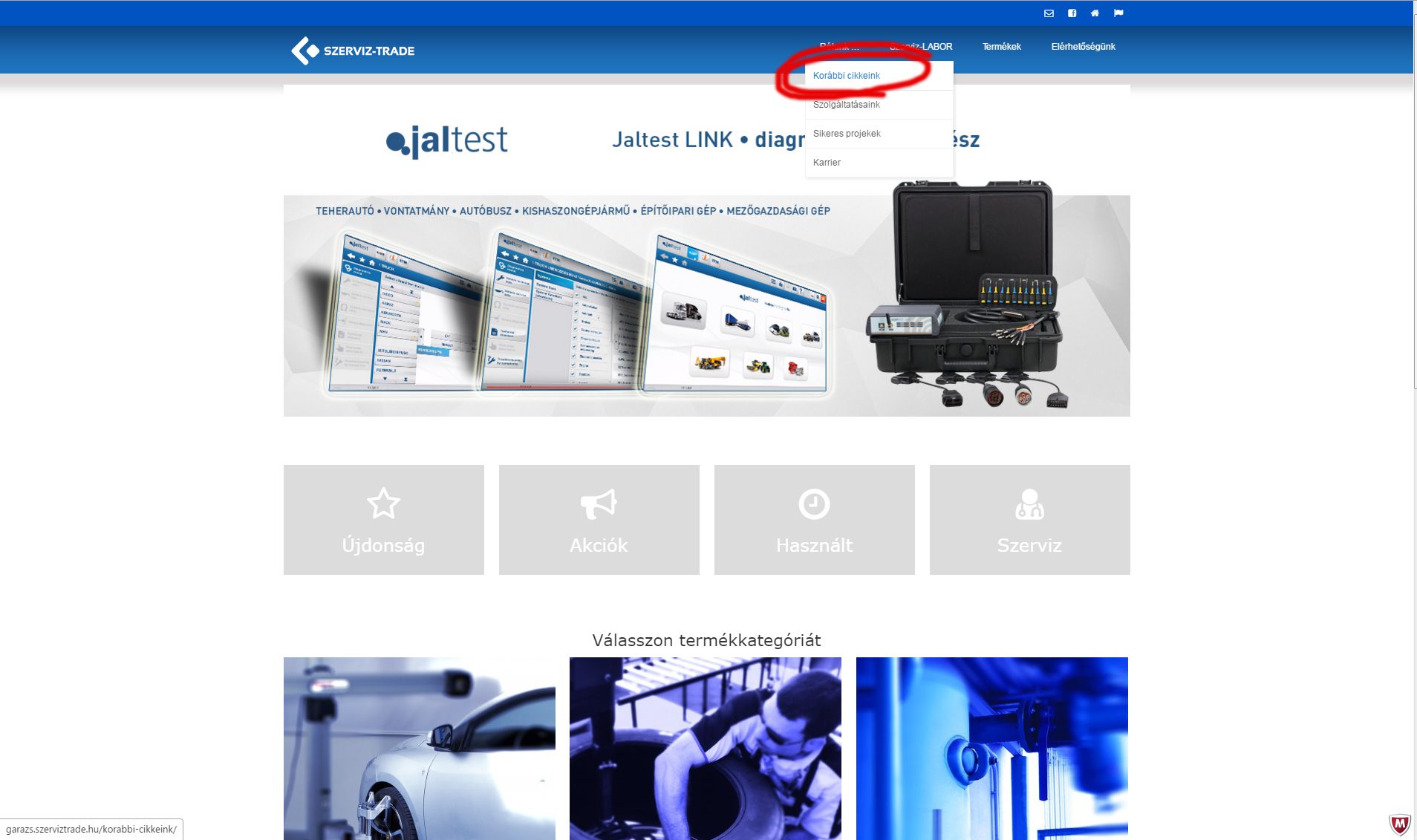The image size is (1417, 840).
Task: Click the megaphone icon on Akciók tile
Action: tap(599, 504)
